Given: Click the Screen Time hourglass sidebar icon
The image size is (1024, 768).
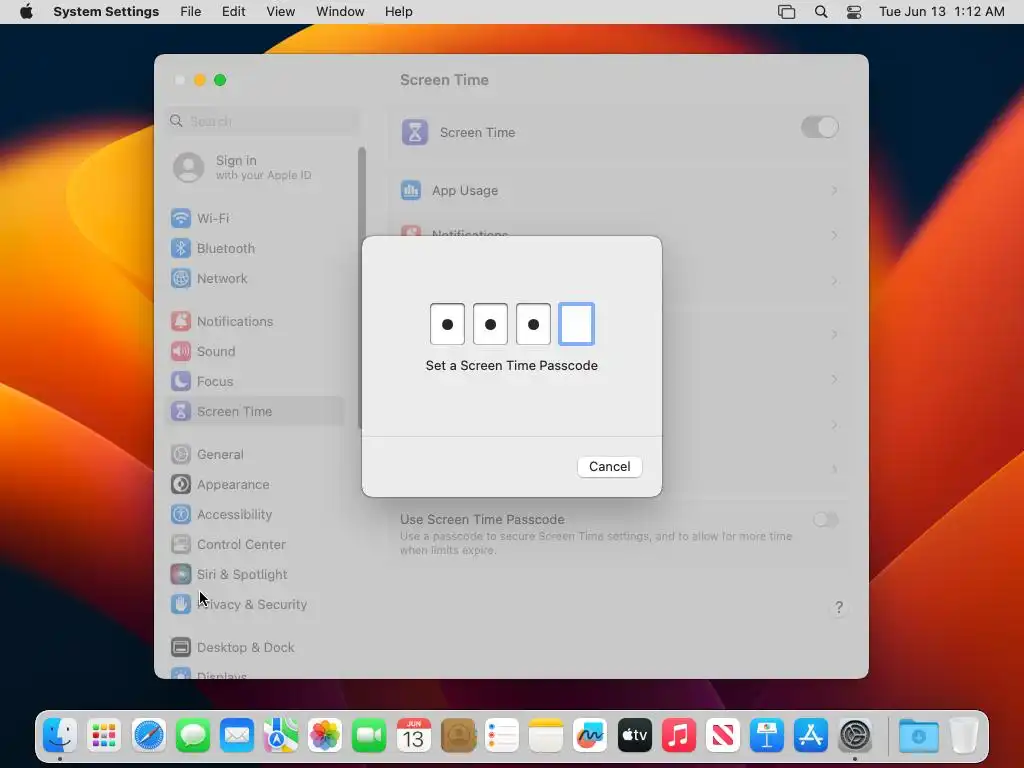Looking at the screenshot, I should coord(181,411).
